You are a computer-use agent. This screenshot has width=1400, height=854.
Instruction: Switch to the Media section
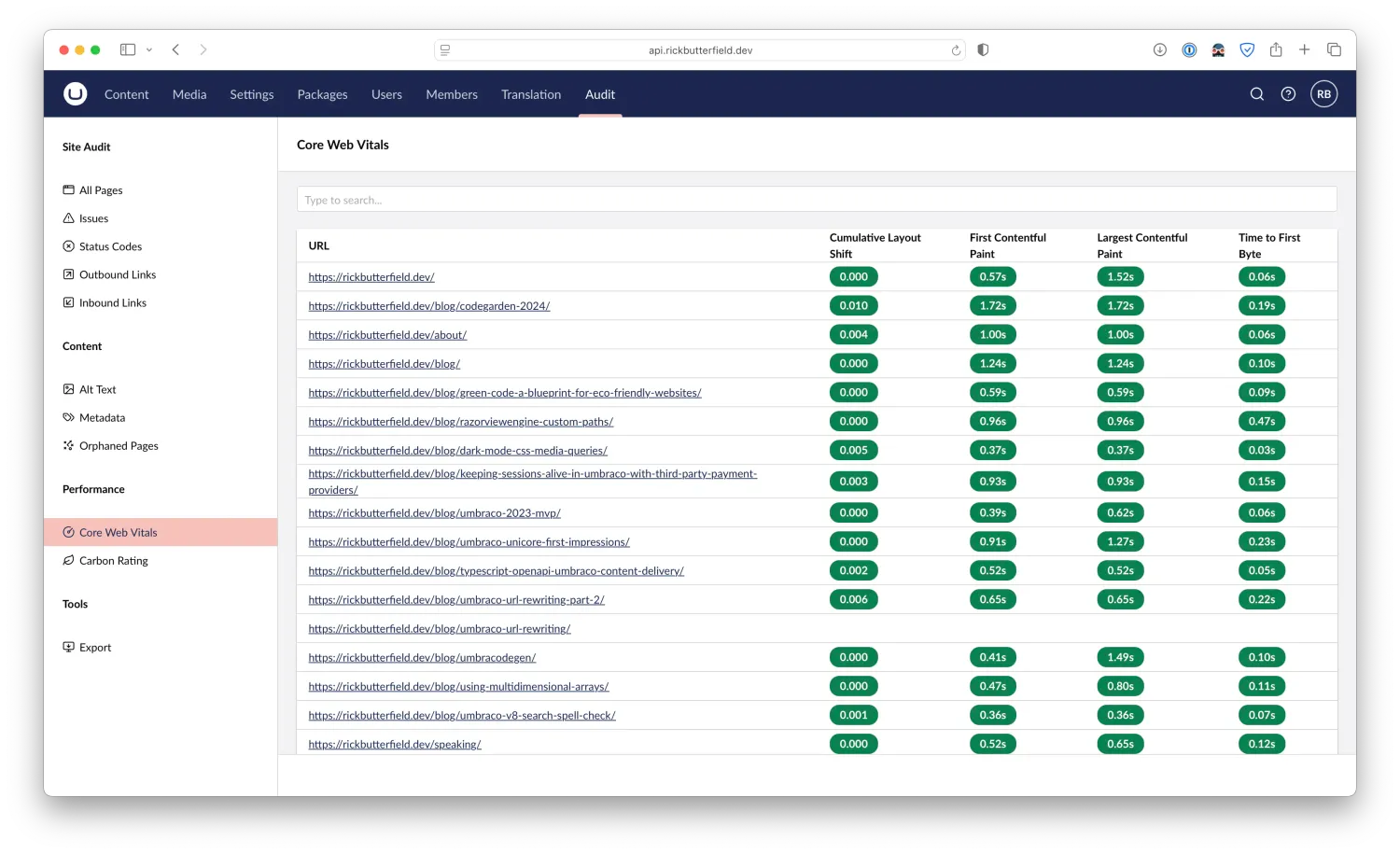click(x=189, y=93)
